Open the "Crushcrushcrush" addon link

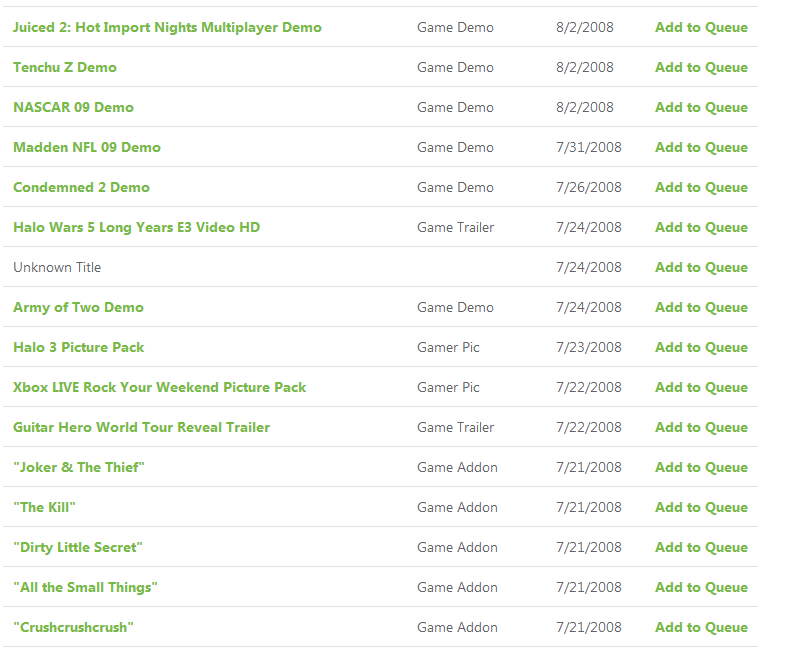pos(73,627)
